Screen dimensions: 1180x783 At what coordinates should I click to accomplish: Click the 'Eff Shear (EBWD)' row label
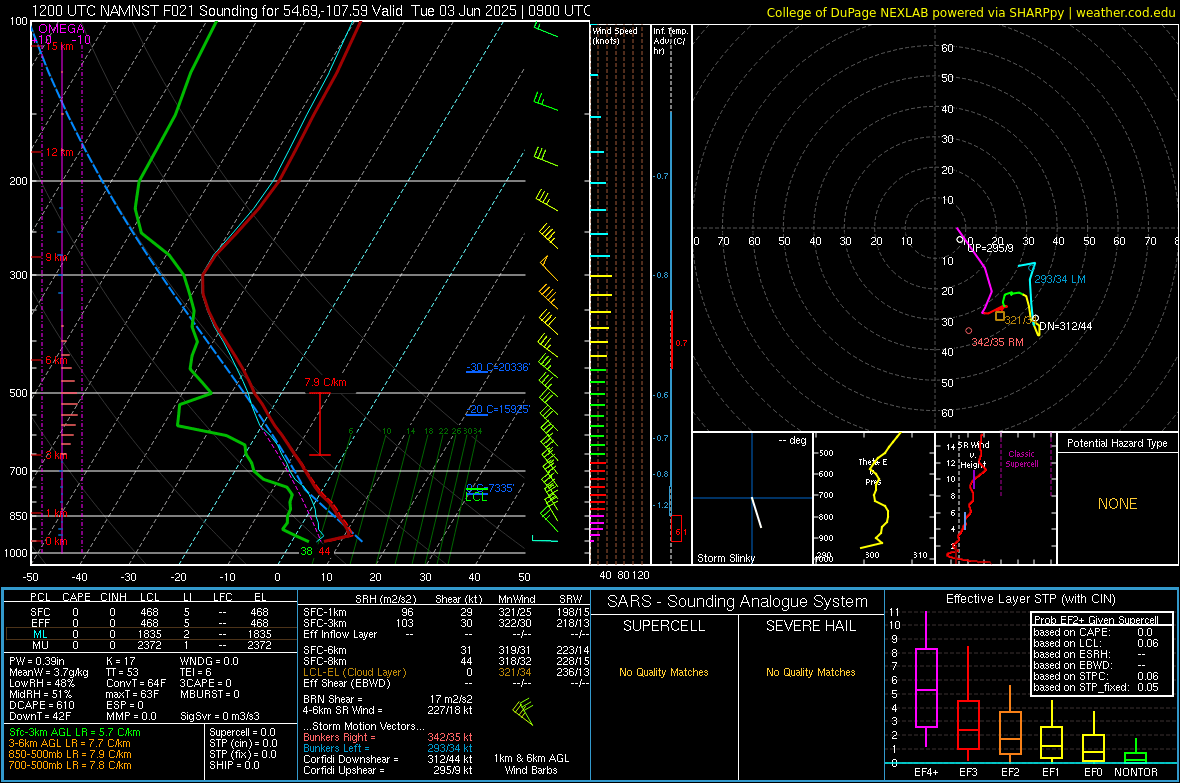347,684
